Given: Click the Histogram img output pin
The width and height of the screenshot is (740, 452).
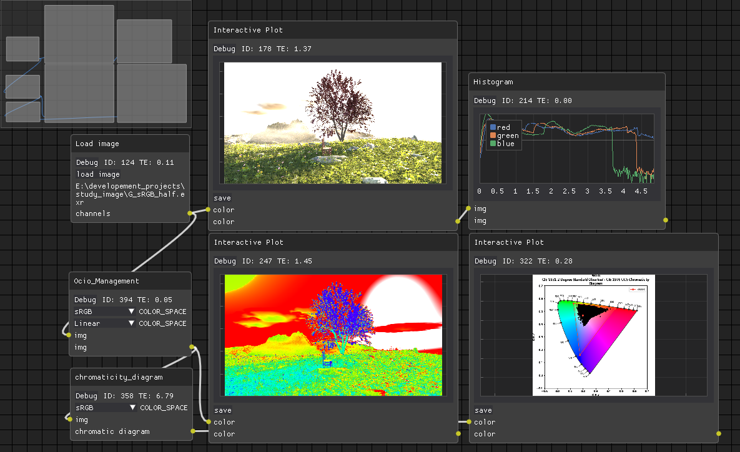Looking at the screenshot, I should [x=665, y=220].
